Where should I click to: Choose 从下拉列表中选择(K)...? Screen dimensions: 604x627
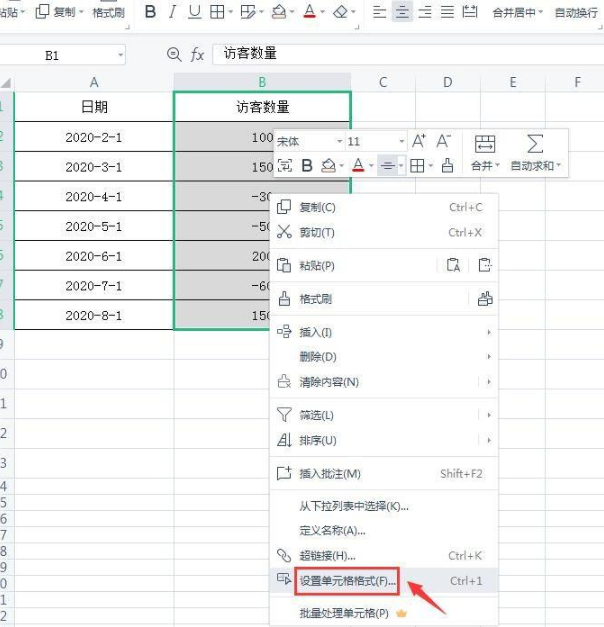[384, 507]
